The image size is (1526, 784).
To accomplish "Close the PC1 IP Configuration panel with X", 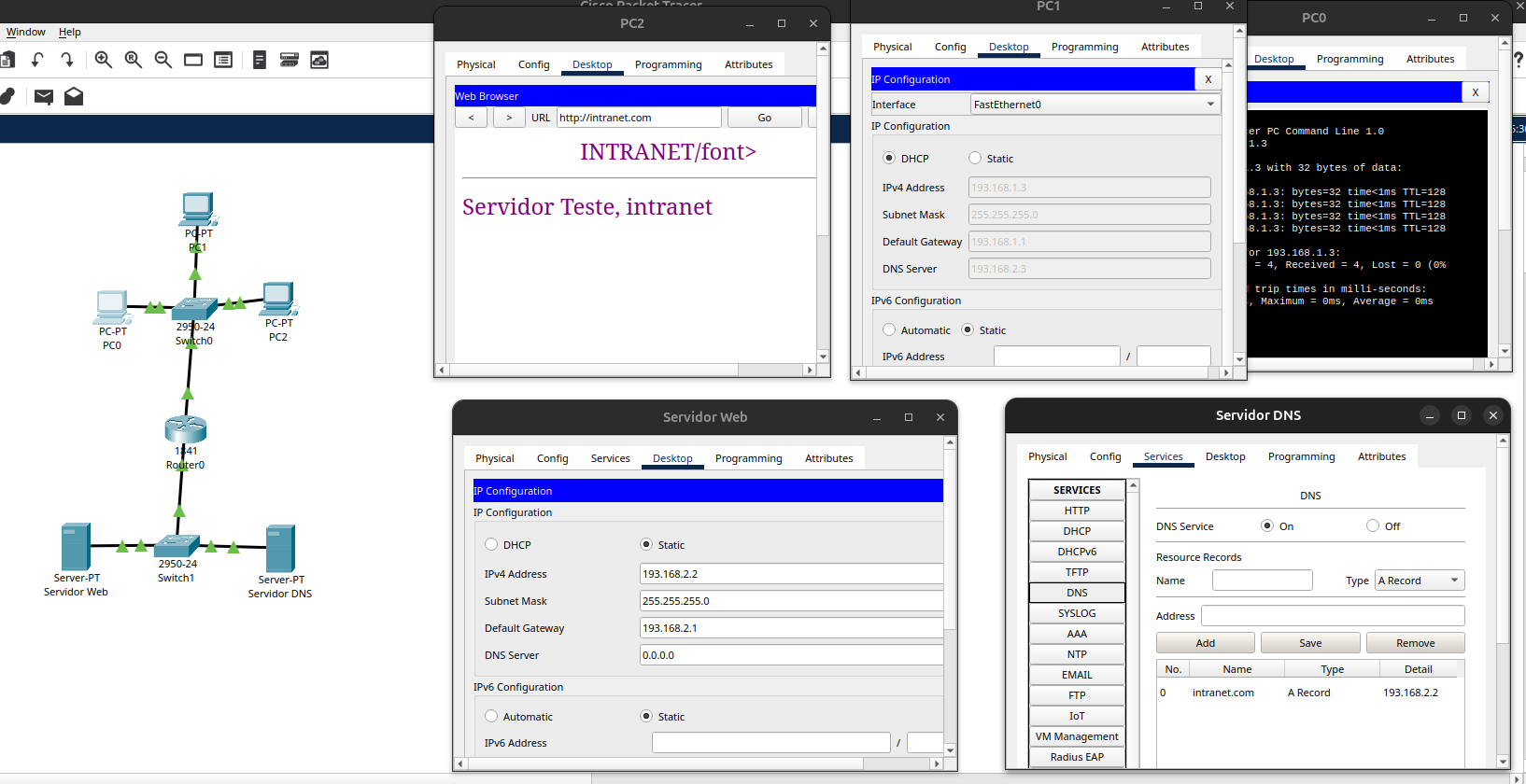I will [1208, 79].
